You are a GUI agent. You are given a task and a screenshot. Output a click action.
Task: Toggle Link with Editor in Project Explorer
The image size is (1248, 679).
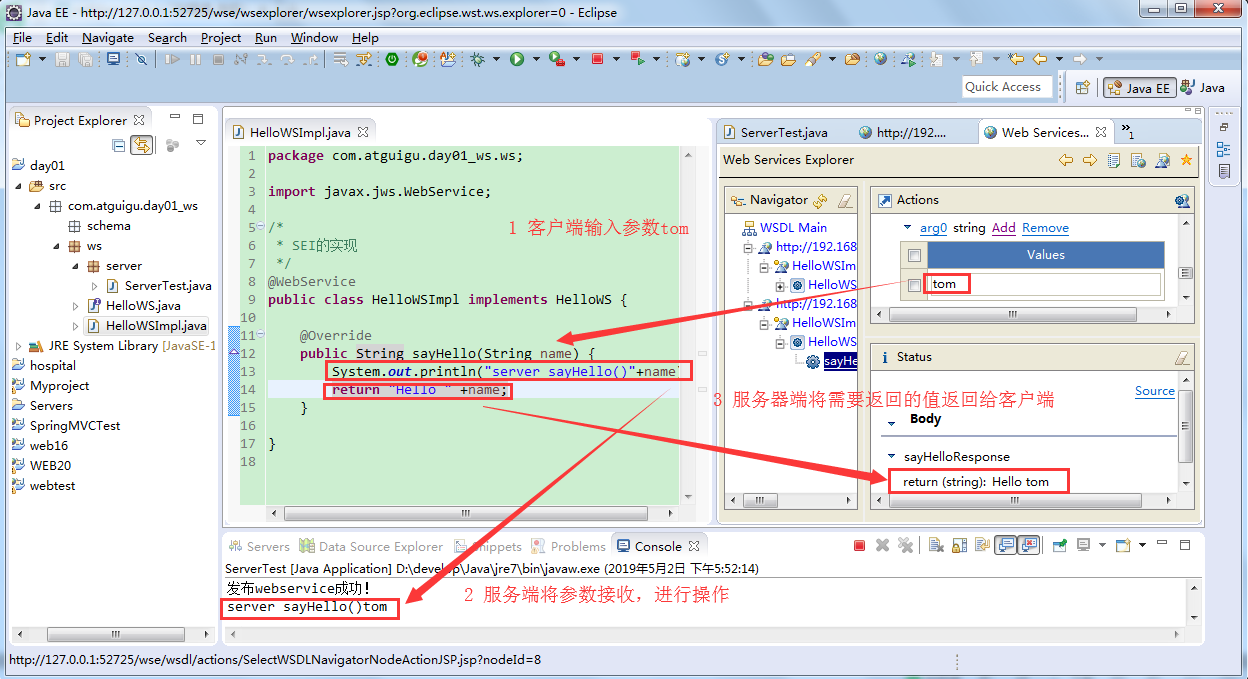[142, 145]
